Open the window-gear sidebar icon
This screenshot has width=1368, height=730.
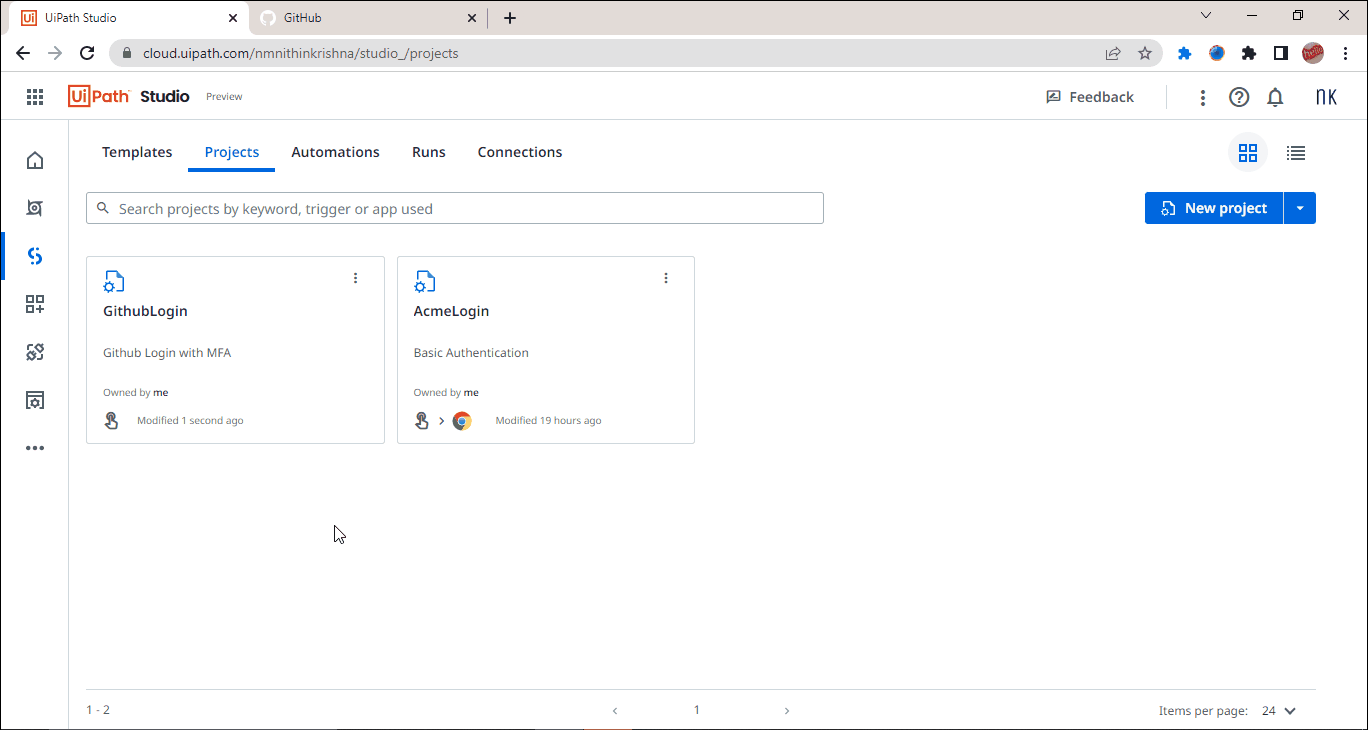pyautogui.click(x=35, y=400)
